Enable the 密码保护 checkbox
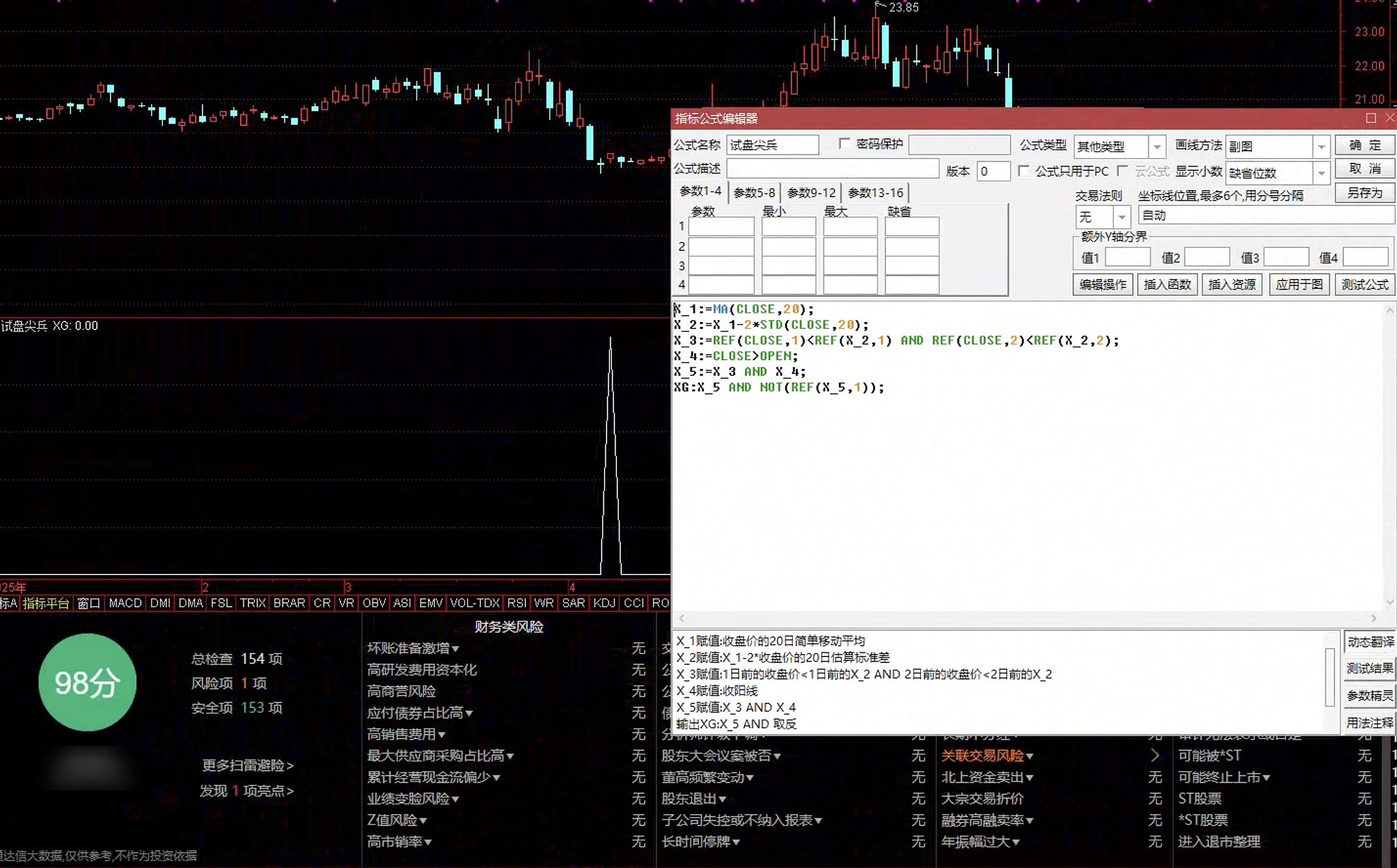The width and height of the screenshot is (1397, 868). tap(844, 144)
